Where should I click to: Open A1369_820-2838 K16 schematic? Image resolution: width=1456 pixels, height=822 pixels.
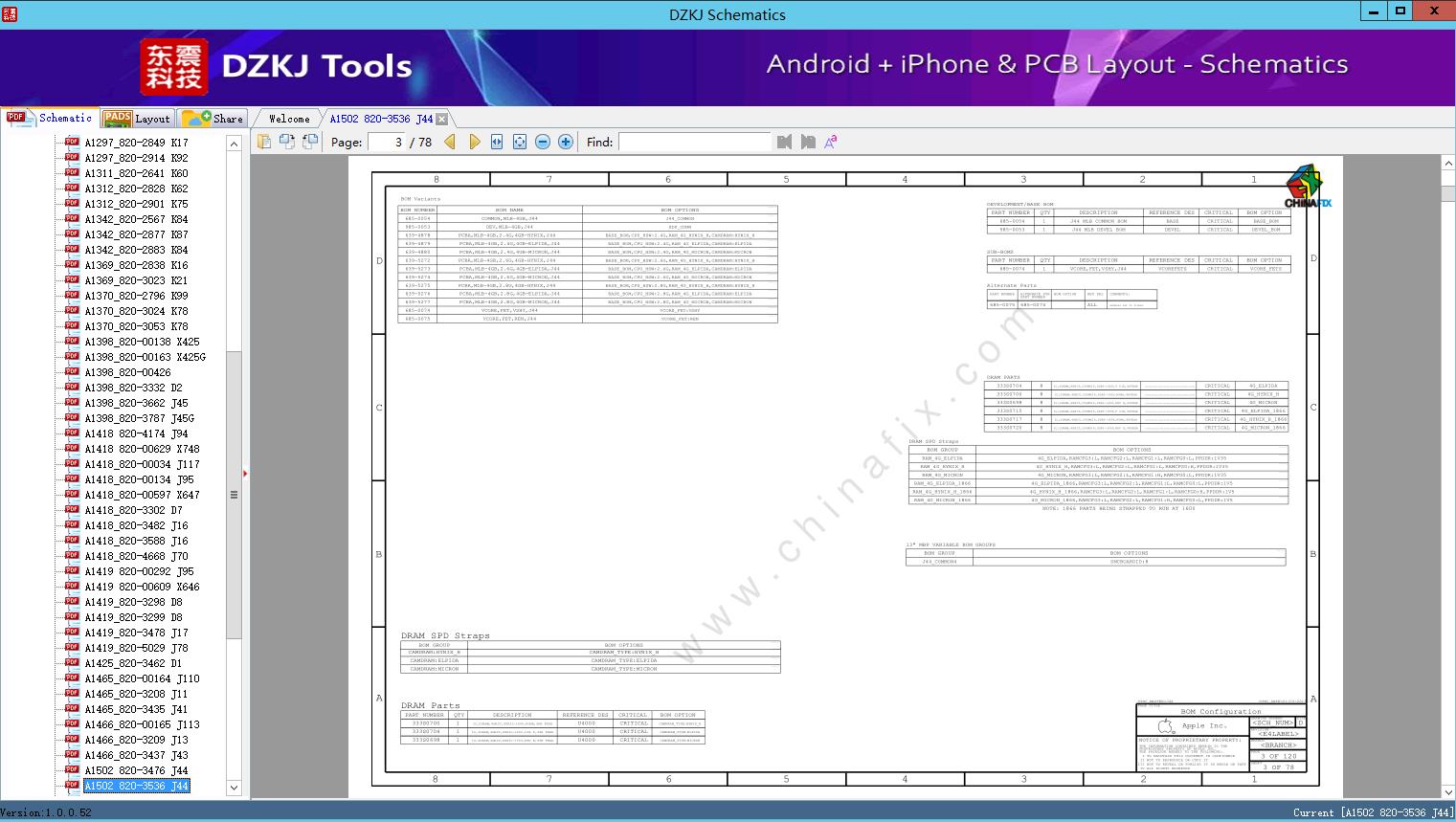click(136, 265)
